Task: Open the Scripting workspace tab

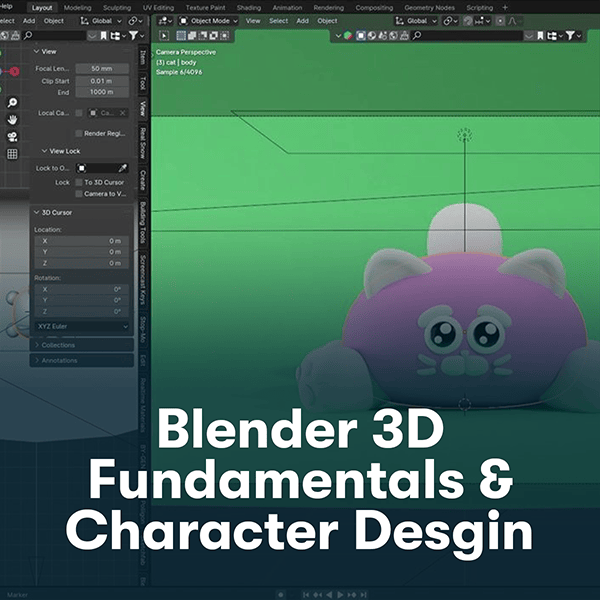Action: pyautogui.click(x=479, y=8)
